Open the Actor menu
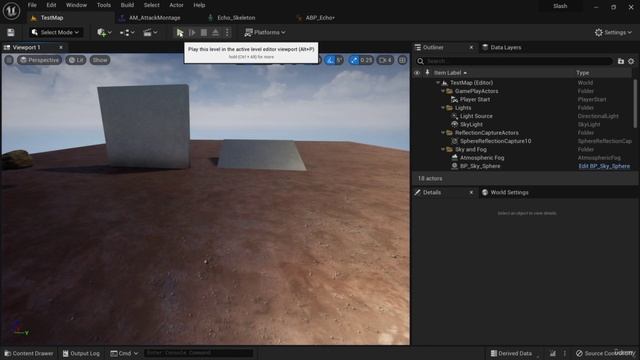 pos(176,5)
